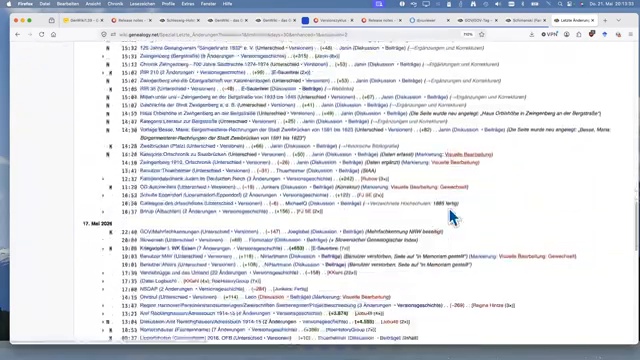Expand the 17:39 grouped entry with 22 Änderungen
Image resolution: width=640 pixels, height=360 pixels.
(x=103, y=273)
